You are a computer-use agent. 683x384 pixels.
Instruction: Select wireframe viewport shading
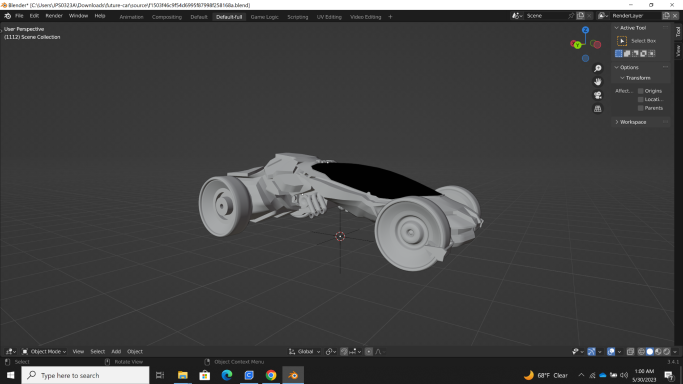tap(641, 352)
